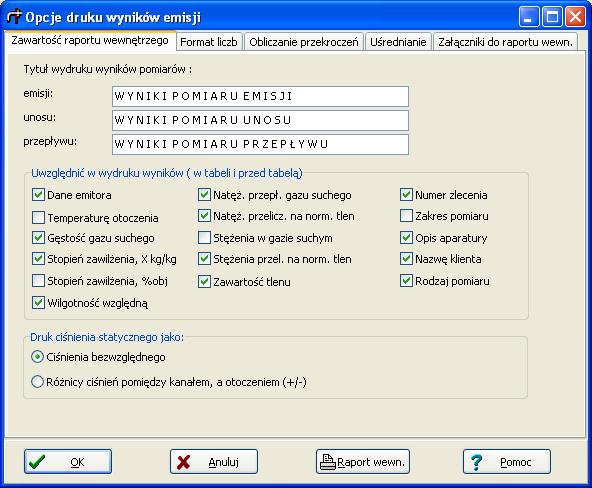Uncheck Wilgotność względną checkbox
The height and width of the screenshot is (488, 592).
39,303
